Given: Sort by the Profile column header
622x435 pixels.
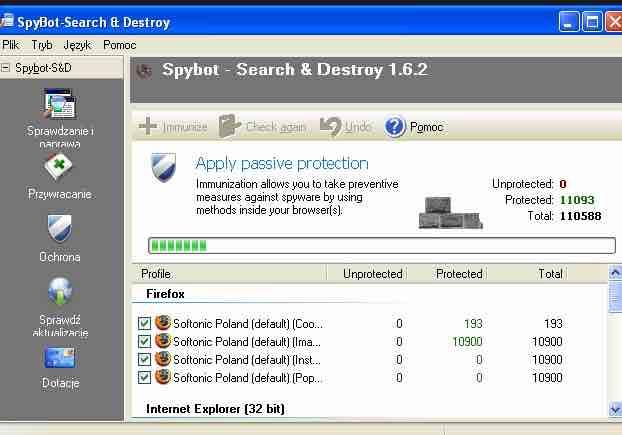Looking at the screenshot, I should [230, 274].
